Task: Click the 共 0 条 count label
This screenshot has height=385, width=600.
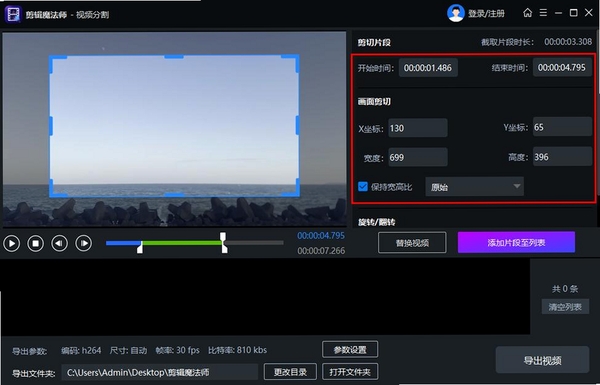Action: (565, 289)
